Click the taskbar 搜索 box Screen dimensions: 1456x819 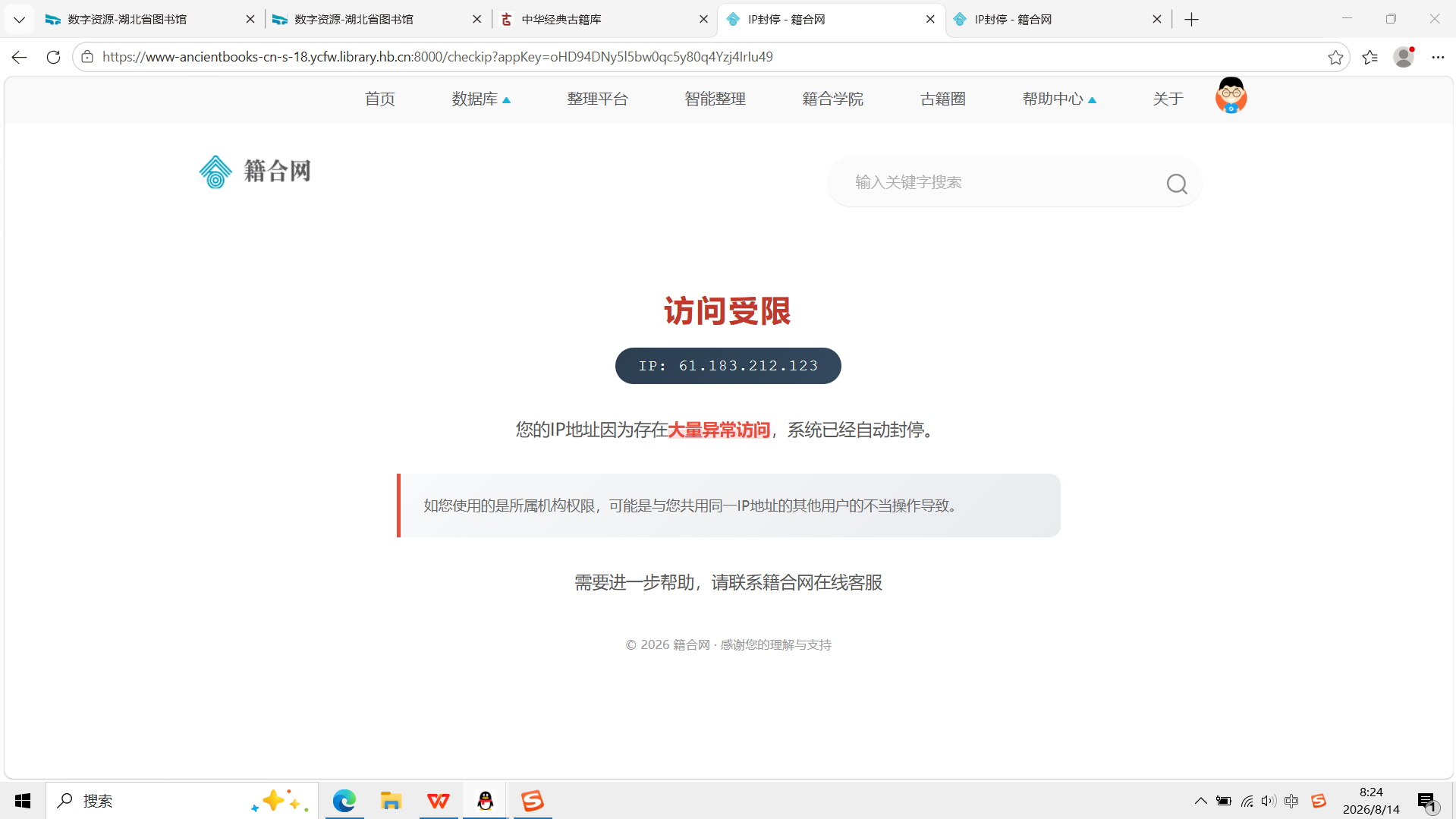(x=182, y=801)
